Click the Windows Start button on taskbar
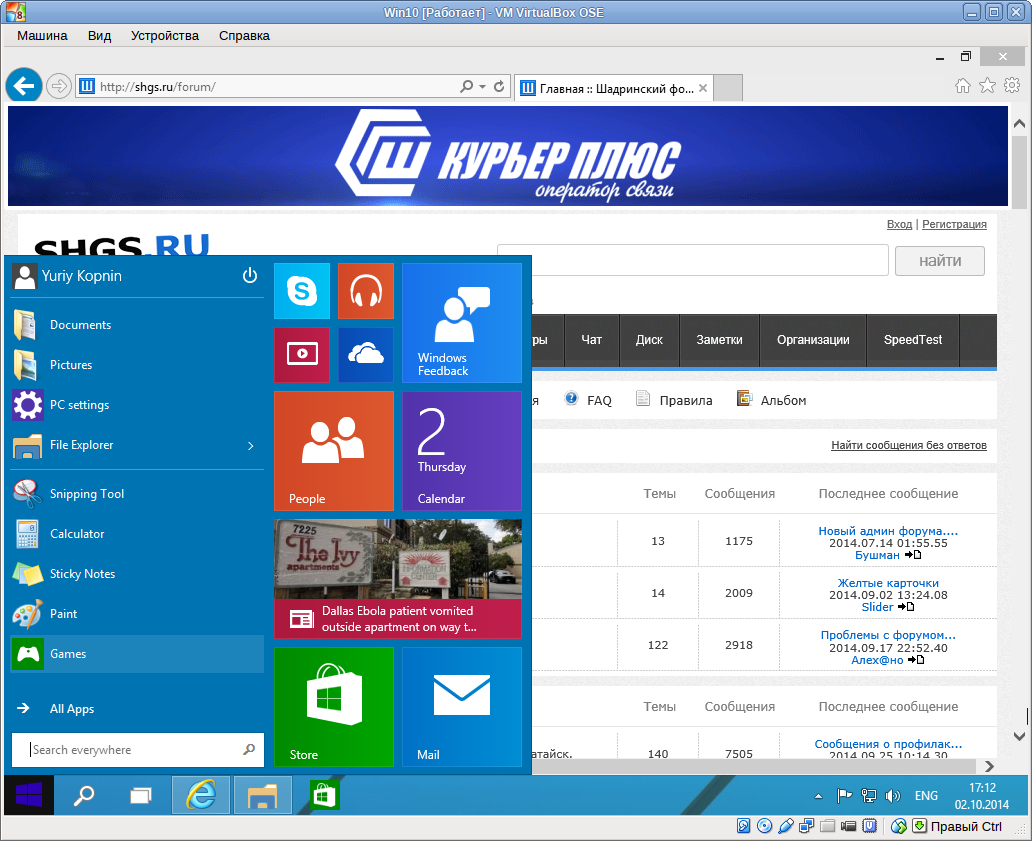The width and height of the screenshot is (1032, 841). pos(29,796)
